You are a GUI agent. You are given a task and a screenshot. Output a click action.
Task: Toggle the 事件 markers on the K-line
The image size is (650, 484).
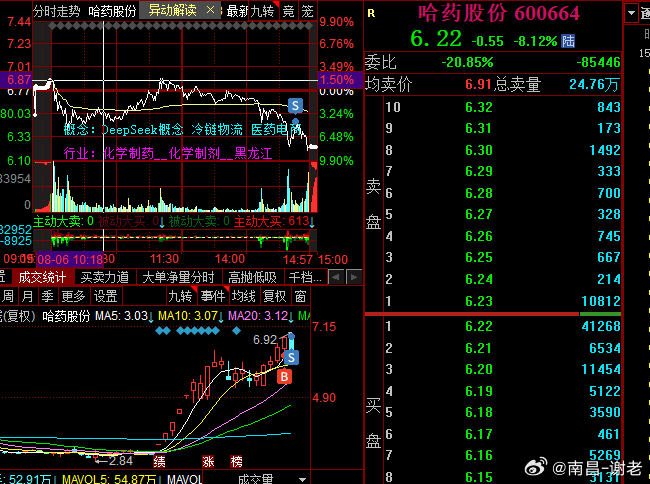point(213,296)
